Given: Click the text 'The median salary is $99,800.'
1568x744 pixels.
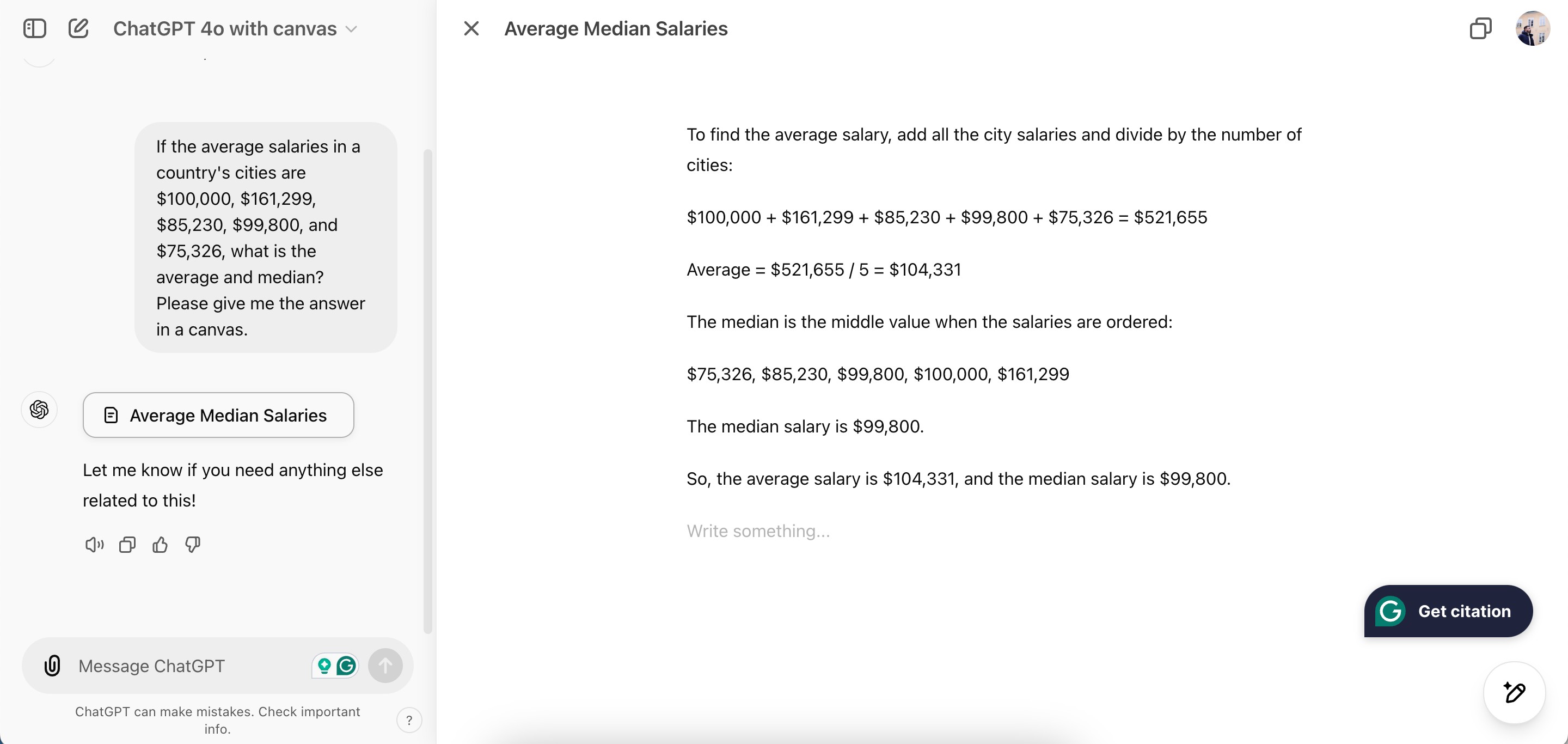Looking at the screenshot, I should point(805,426).
